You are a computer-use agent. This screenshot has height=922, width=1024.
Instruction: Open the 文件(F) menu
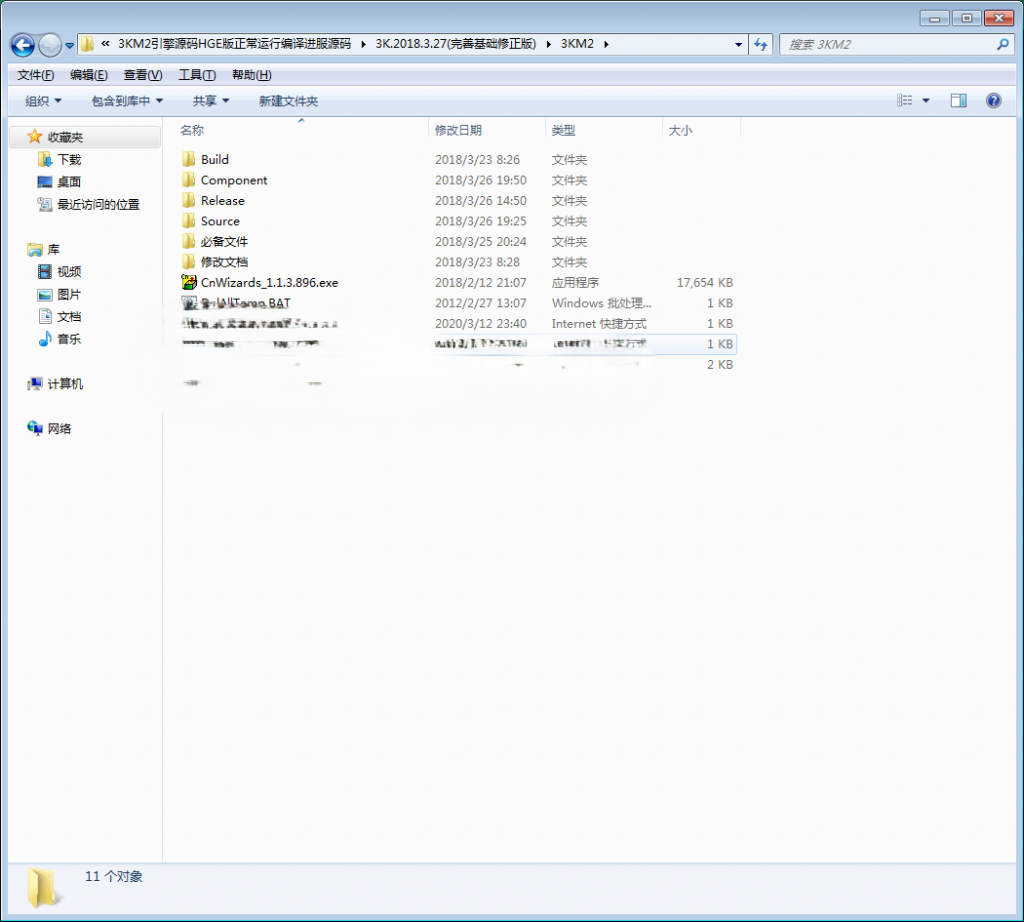[36, 75]
